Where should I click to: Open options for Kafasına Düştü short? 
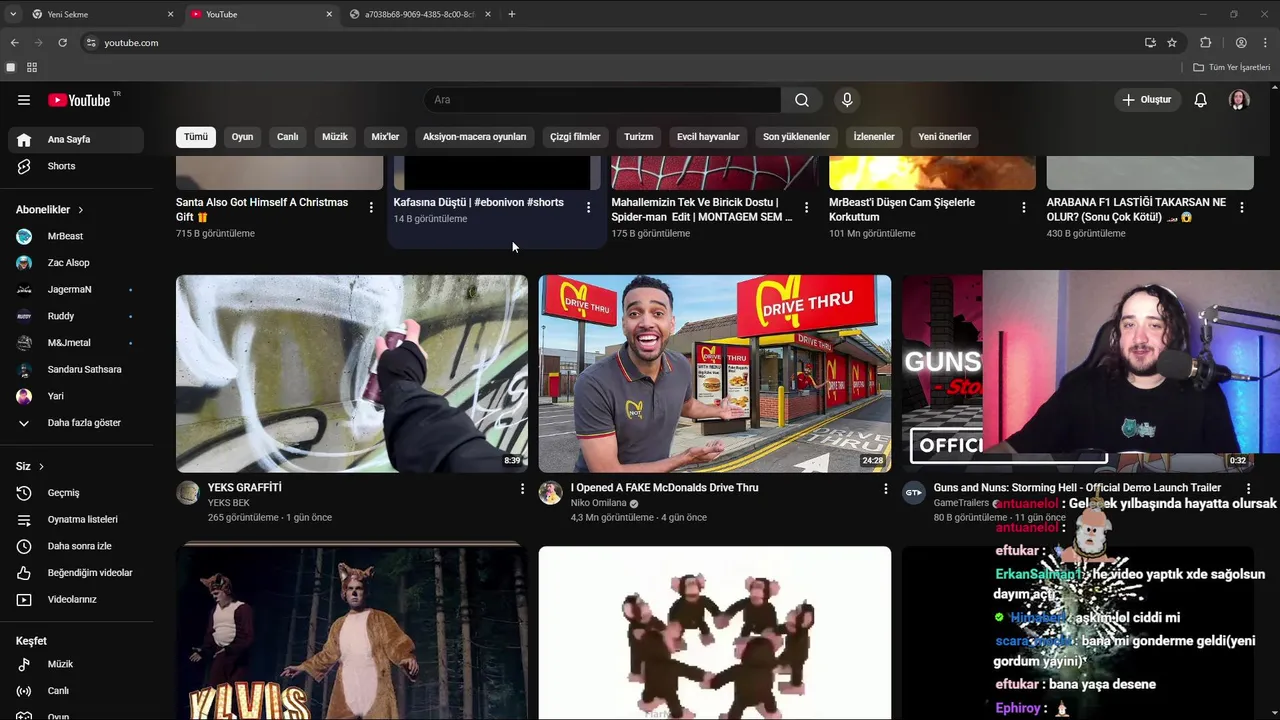coord(588,208)
